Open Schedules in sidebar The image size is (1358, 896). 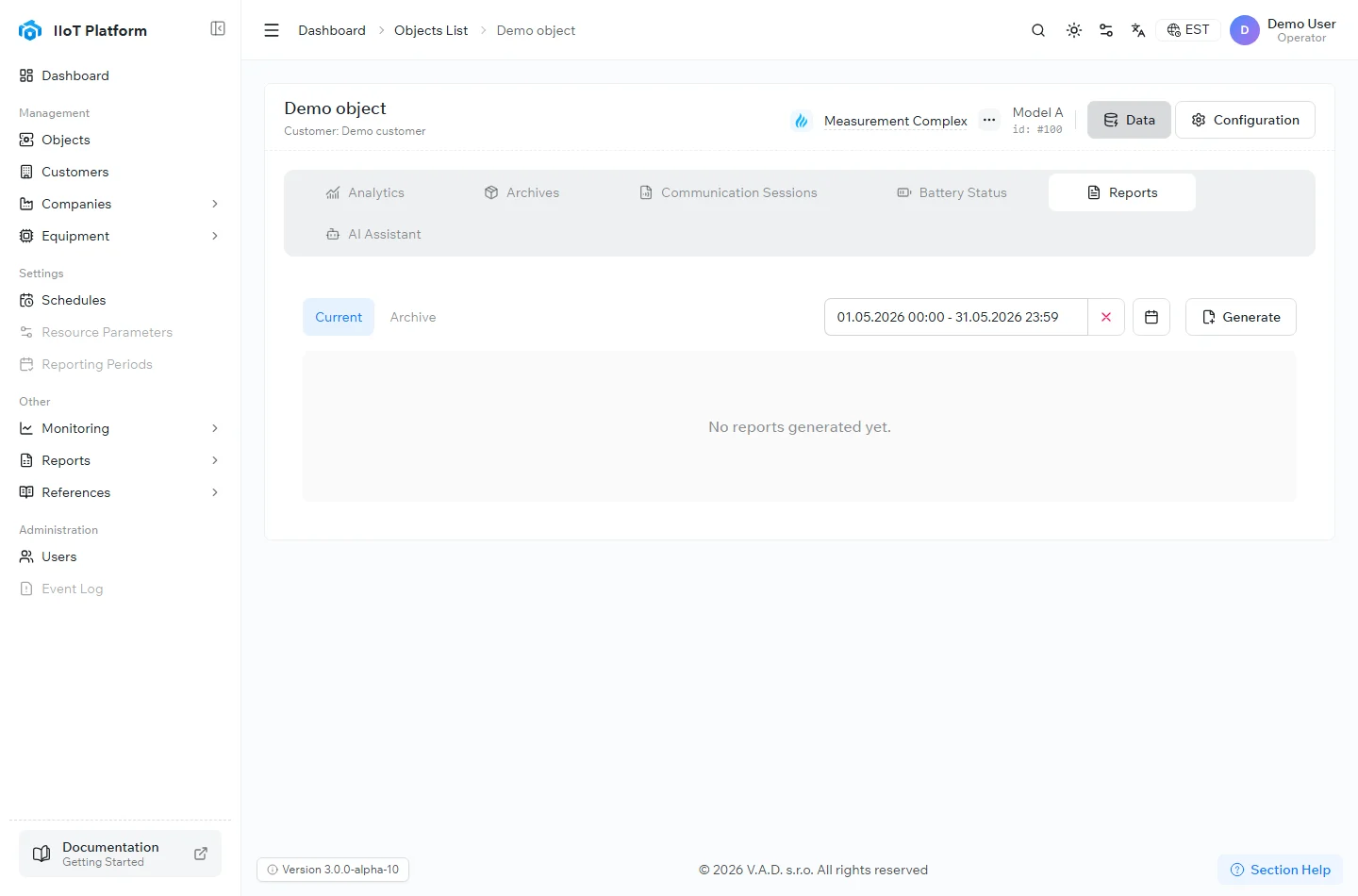click(121, 300)
